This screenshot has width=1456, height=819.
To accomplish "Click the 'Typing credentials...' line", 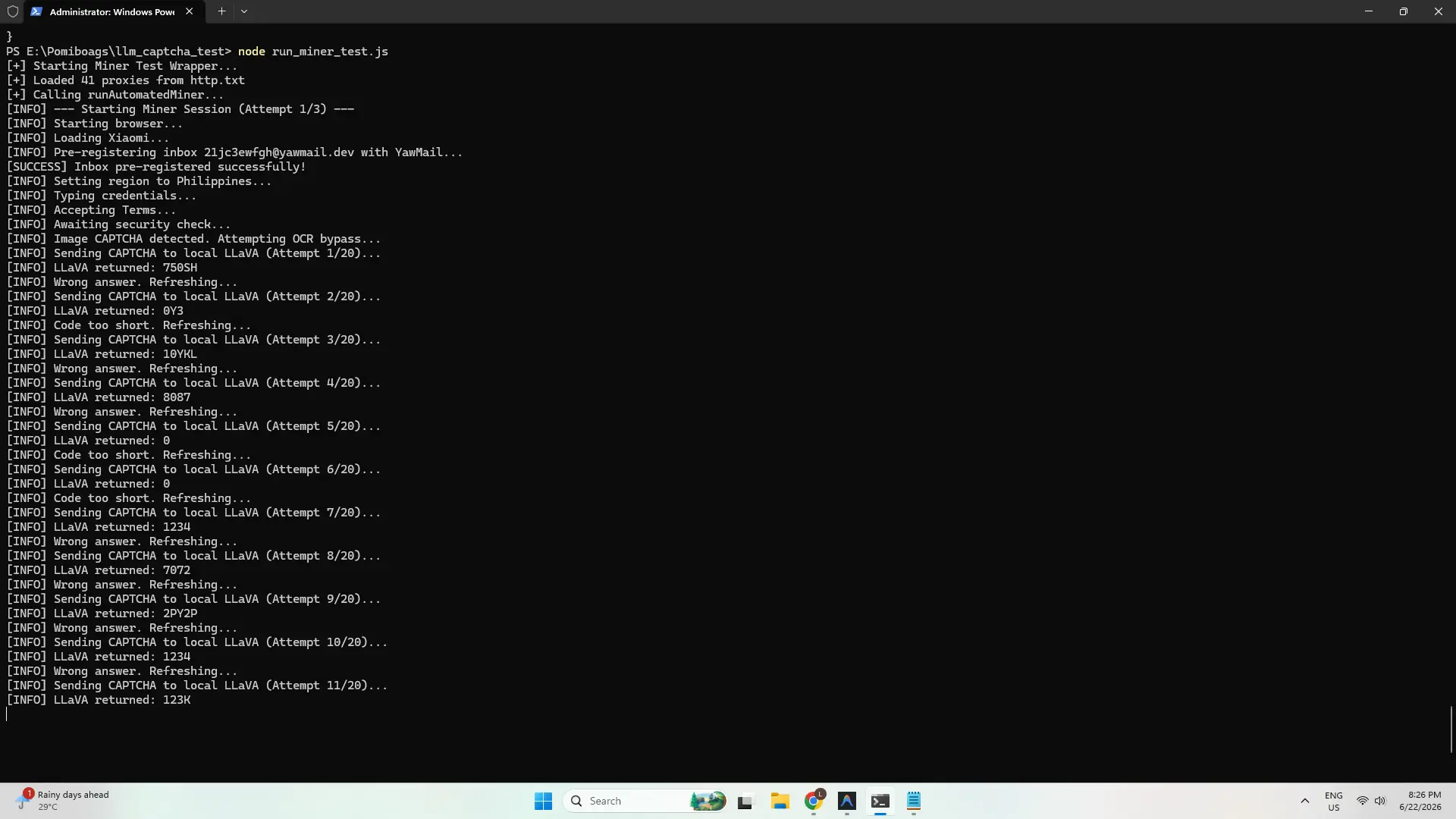I will click(101, 196).
